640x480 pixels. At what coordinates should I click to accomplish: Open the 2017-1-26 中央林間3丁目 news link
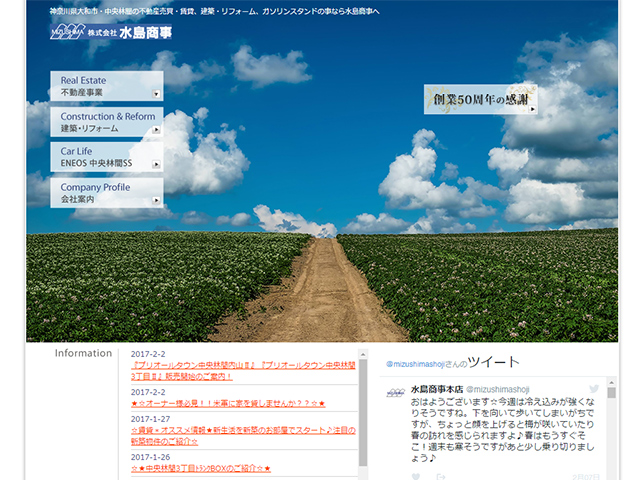click(x=201, y=467)
